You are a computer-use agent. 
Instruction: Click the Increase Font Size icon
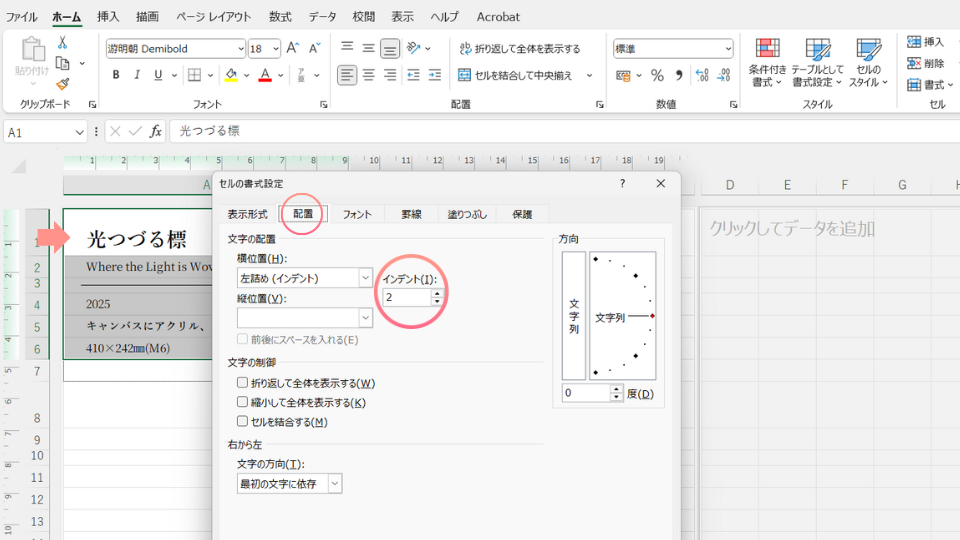coord(292,48)
